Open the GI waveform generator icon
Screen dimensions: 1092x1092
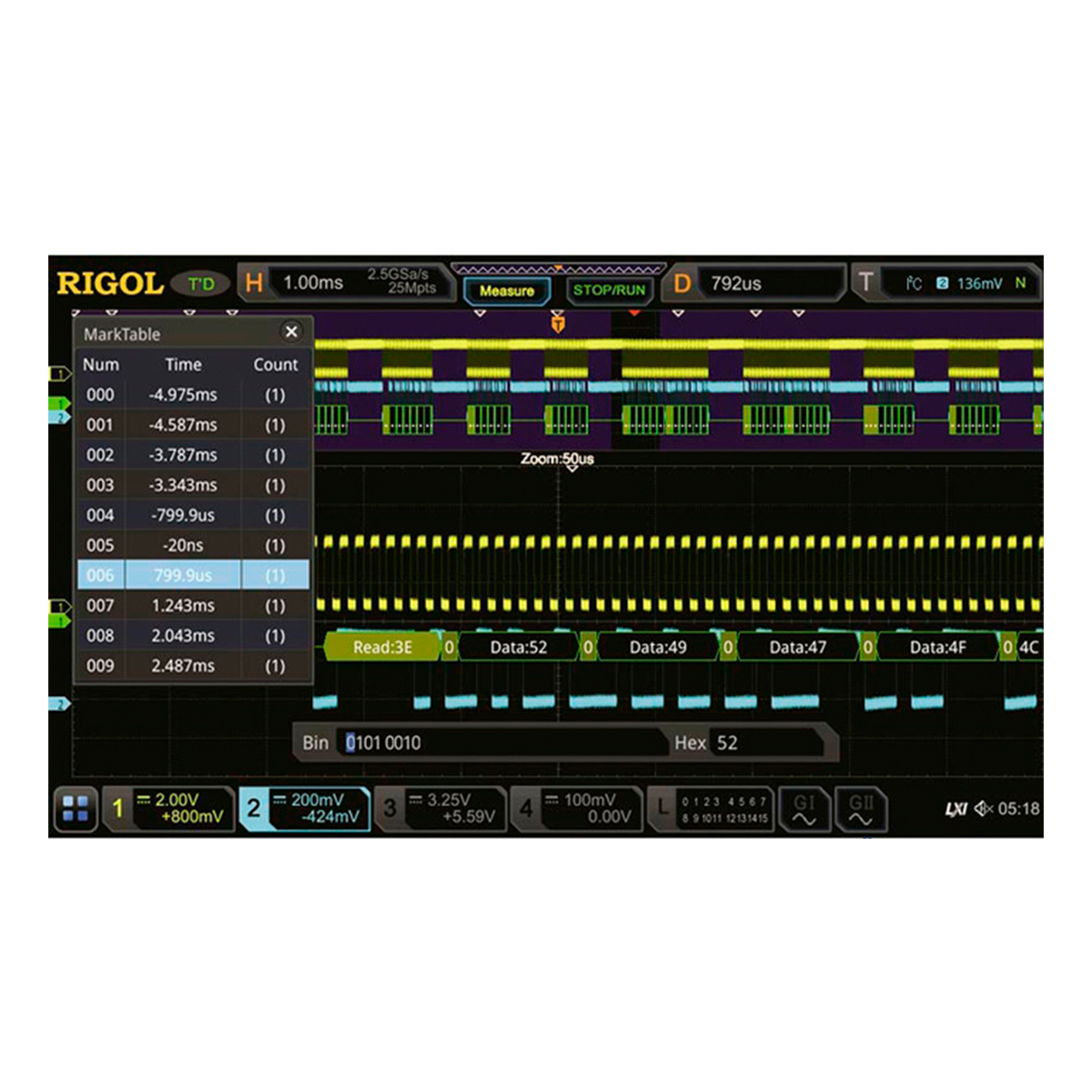pos(804,810)
